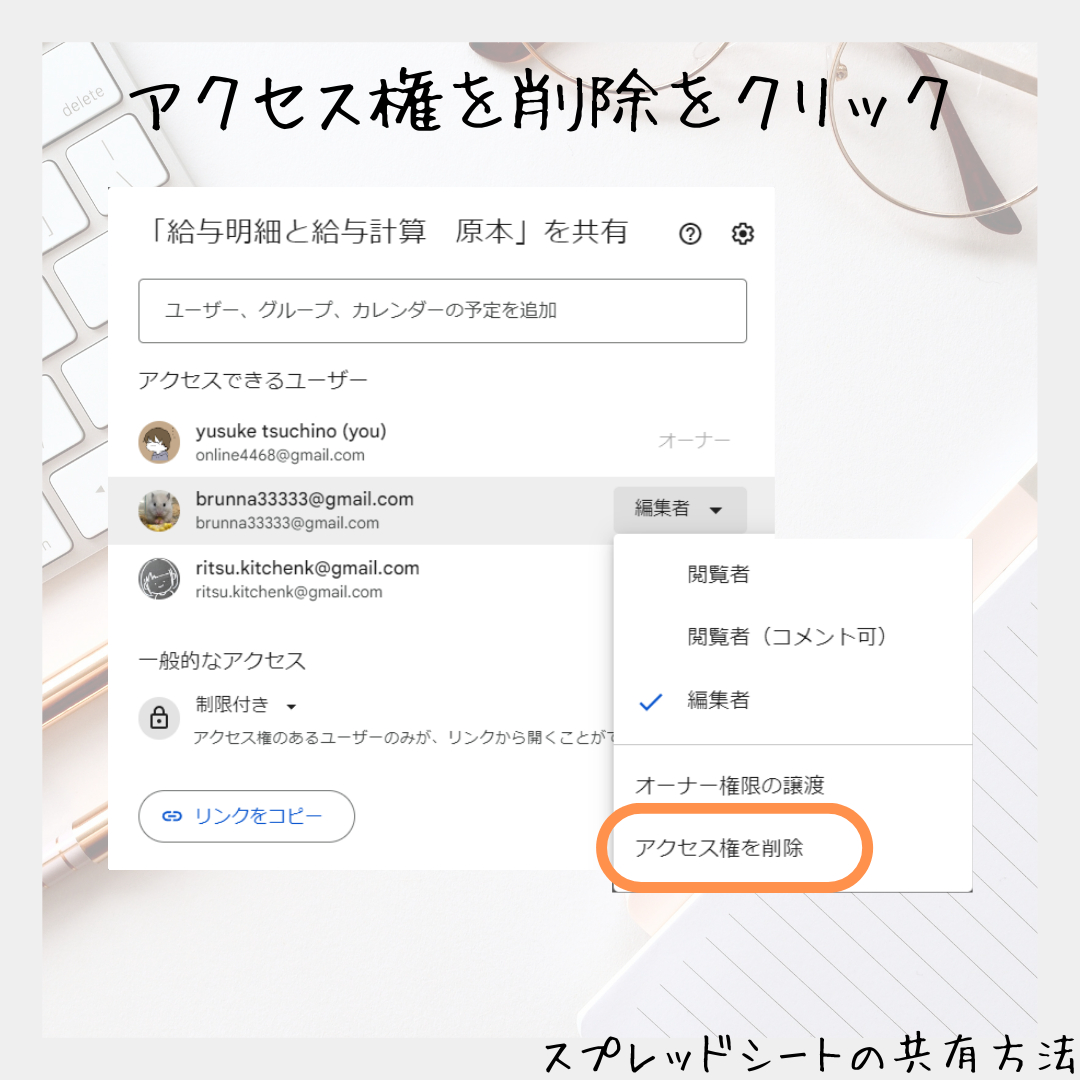
Task: Select オーナー権限の譲渡 menu entry
Action: pos(729,785)
